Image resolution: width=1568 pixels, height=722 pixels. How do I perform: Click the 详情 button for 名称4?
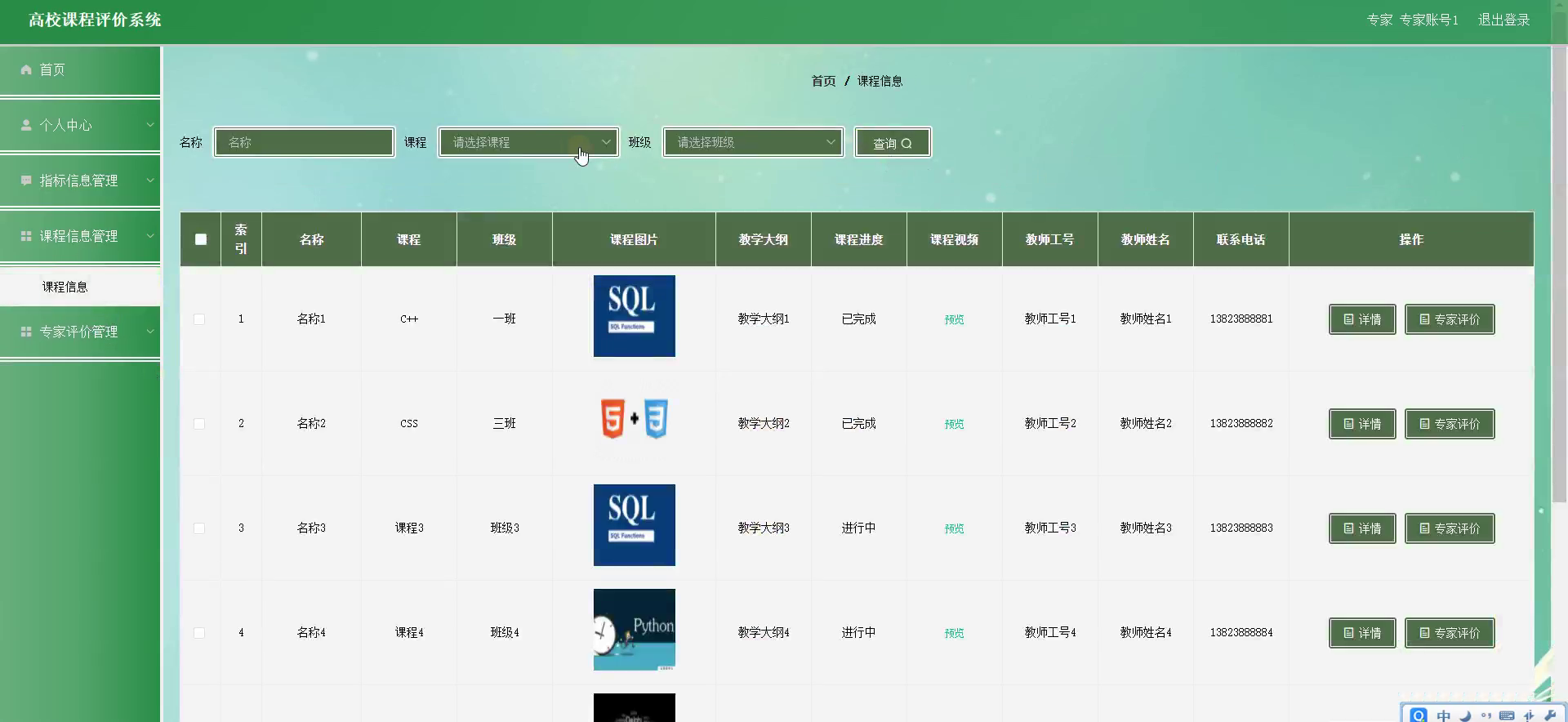point(1362,633)
